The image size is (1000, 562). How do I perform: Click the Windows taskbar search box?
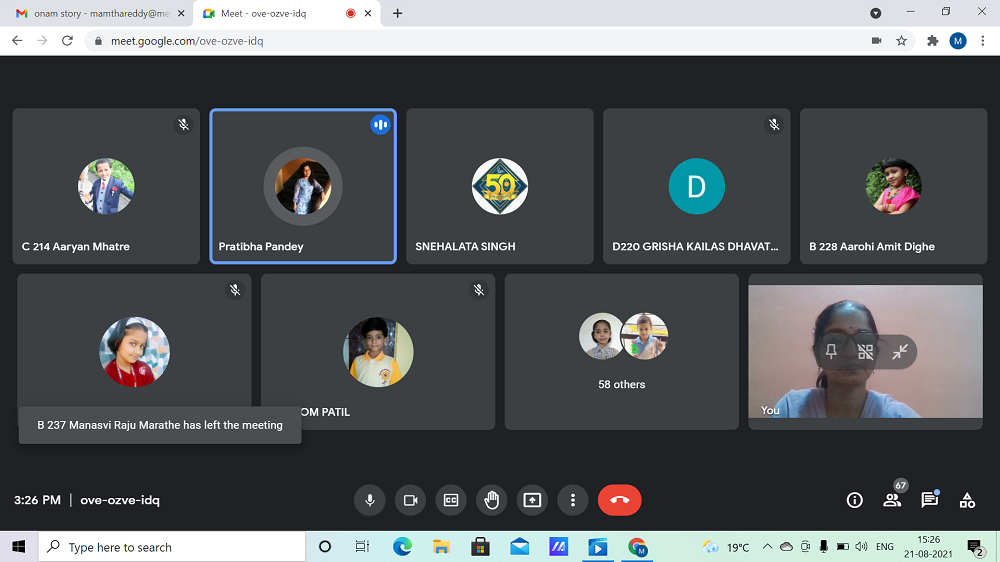(172, 547)
